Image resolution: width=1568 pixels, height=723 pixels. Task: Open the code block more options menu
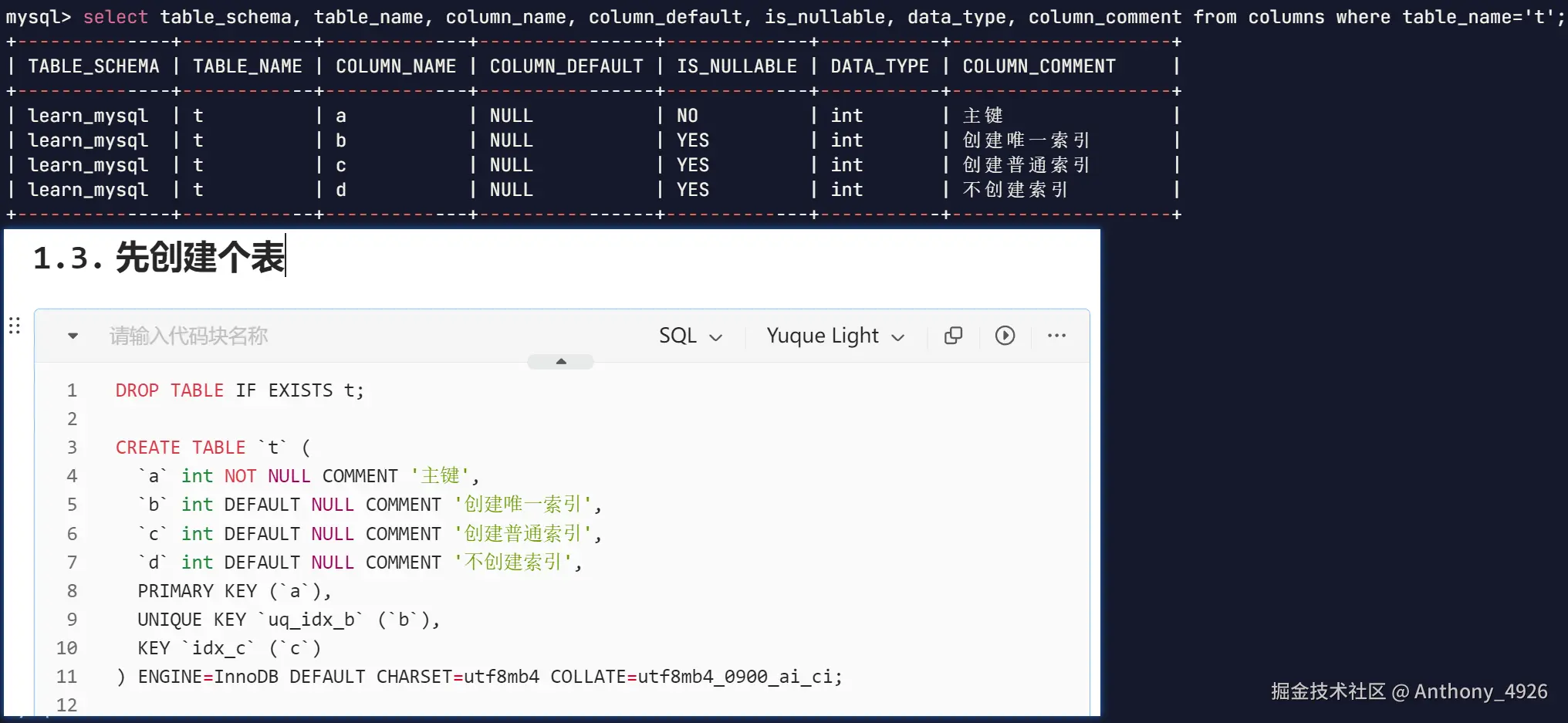1056,336
